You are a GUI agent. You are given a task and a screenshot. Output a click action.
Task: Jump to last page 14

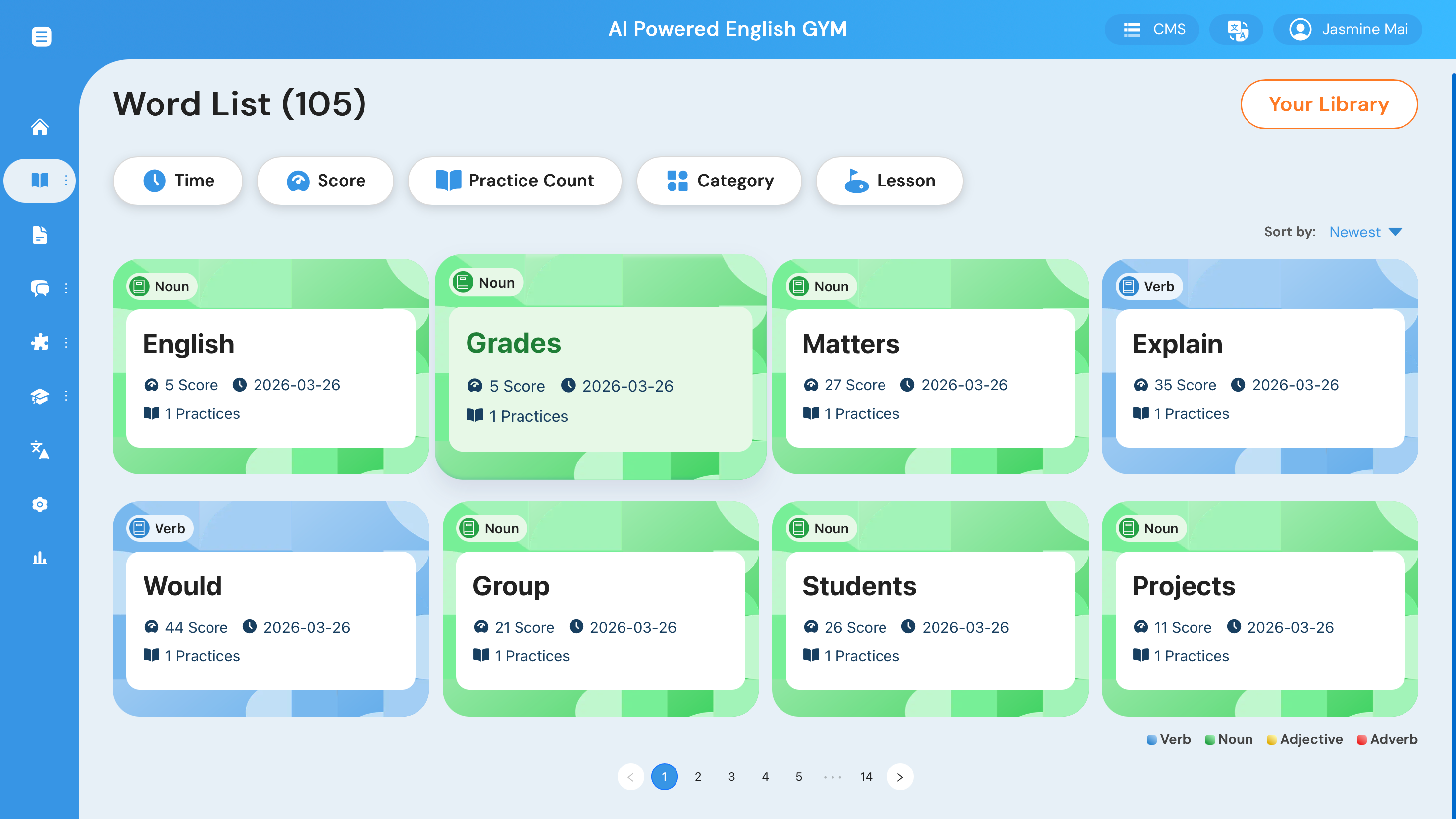[866, 776]
